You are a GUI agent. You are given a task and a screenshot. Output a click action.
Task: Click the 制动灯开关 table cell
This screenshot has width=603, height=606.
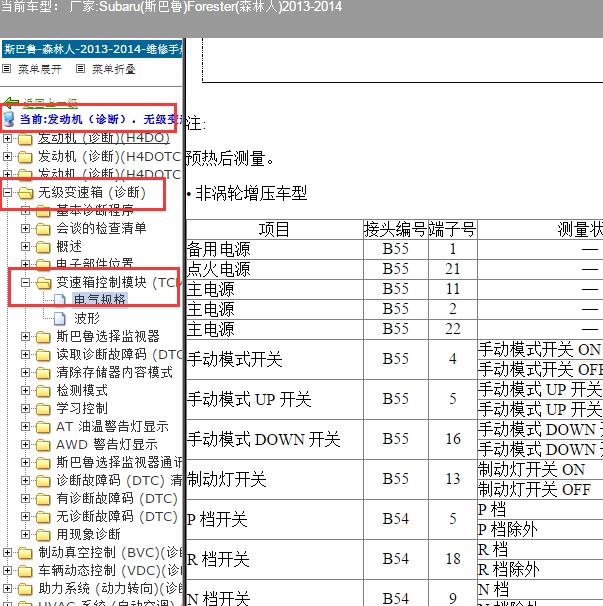(x=274, y=480)
